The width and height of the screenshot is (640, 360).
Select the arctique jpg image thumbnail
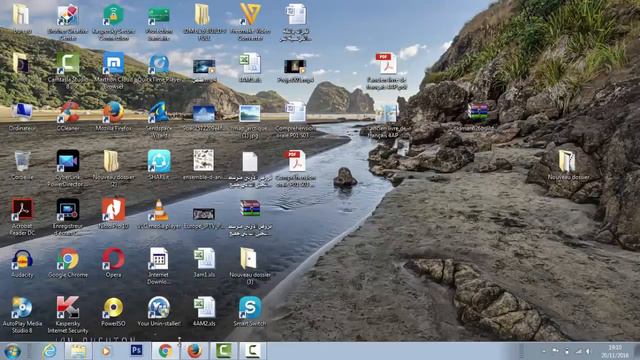(250, 114)
